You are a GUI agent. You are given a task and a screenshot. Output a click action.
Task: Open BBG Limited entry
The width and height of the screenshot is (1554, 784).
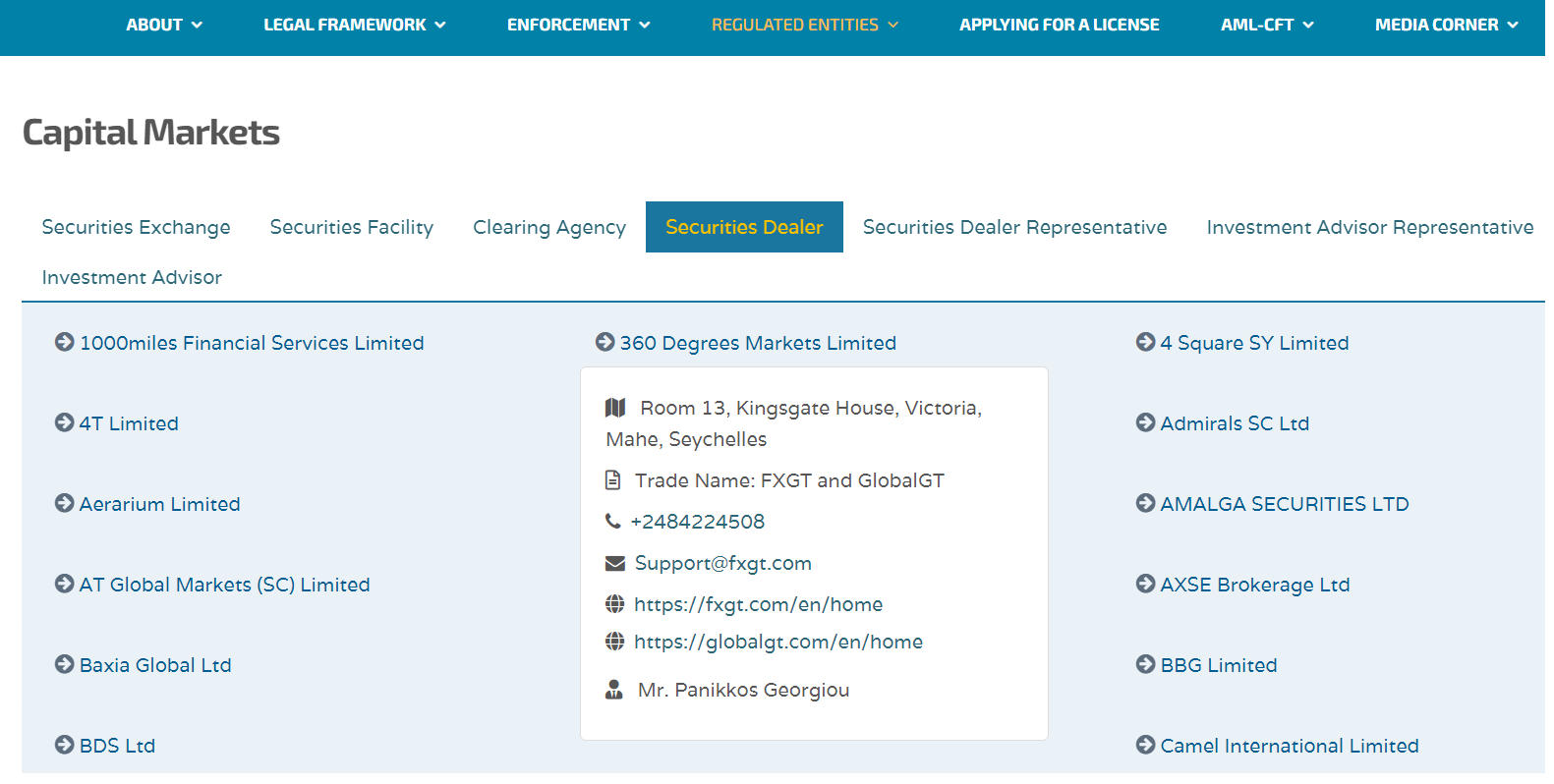click(1219, 665)
